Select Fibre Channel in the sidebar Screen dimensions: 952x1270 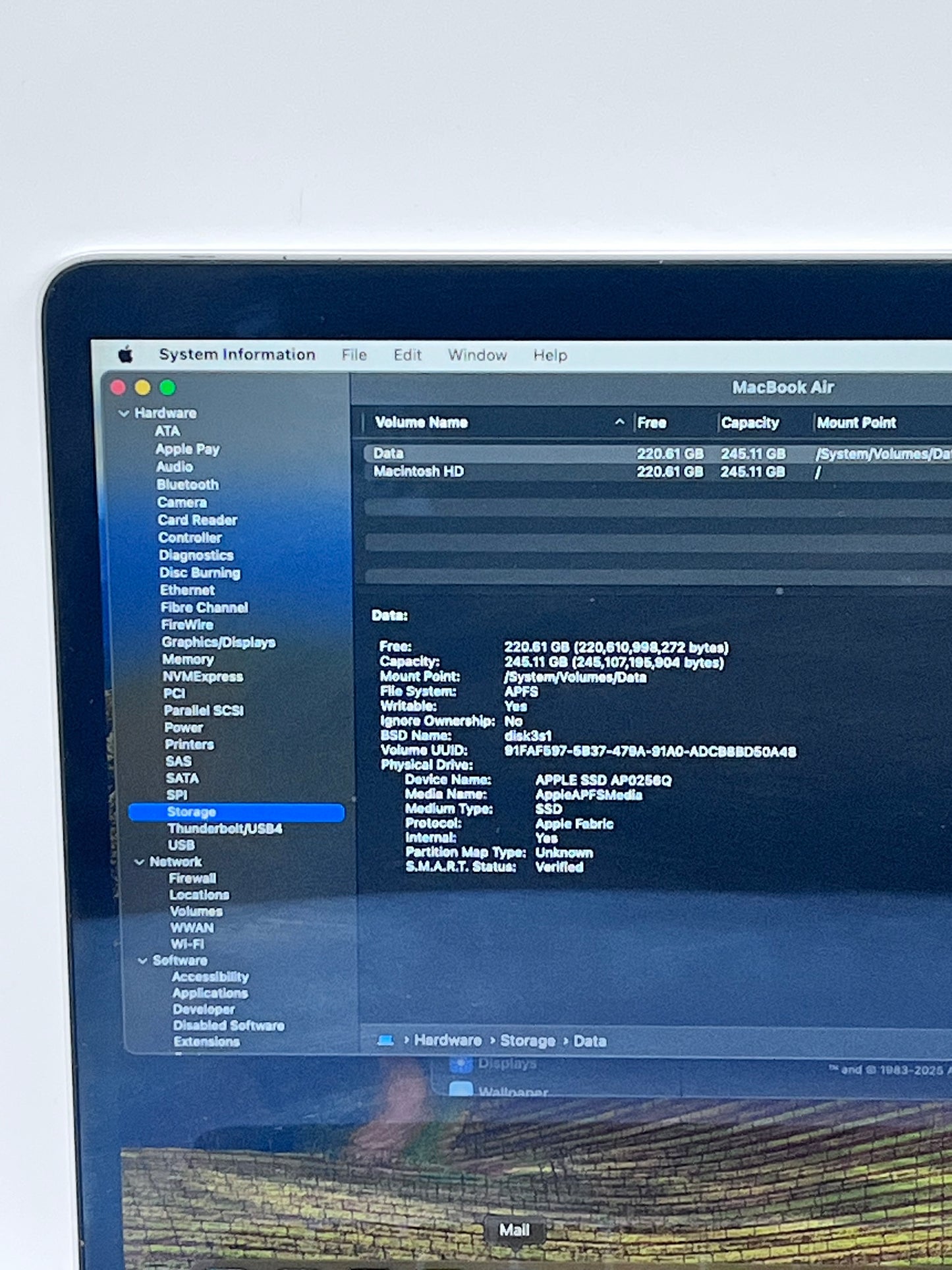click(204, 608)
